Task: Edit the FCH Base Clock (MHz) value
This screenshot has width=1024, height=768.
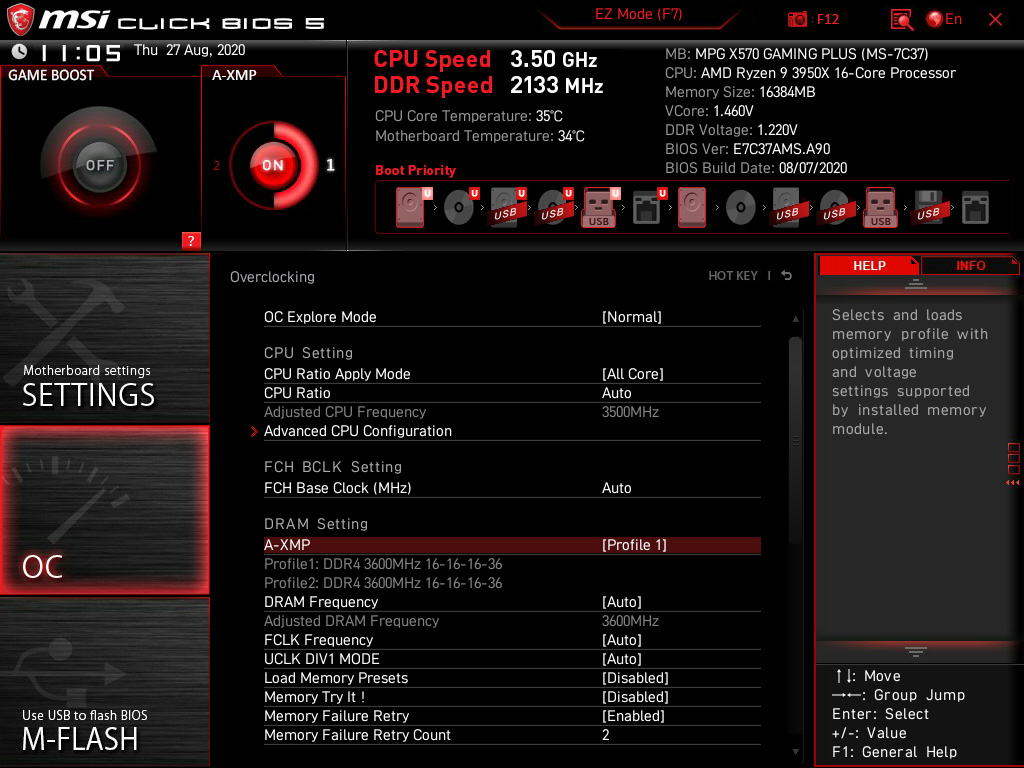Action: 616,488
